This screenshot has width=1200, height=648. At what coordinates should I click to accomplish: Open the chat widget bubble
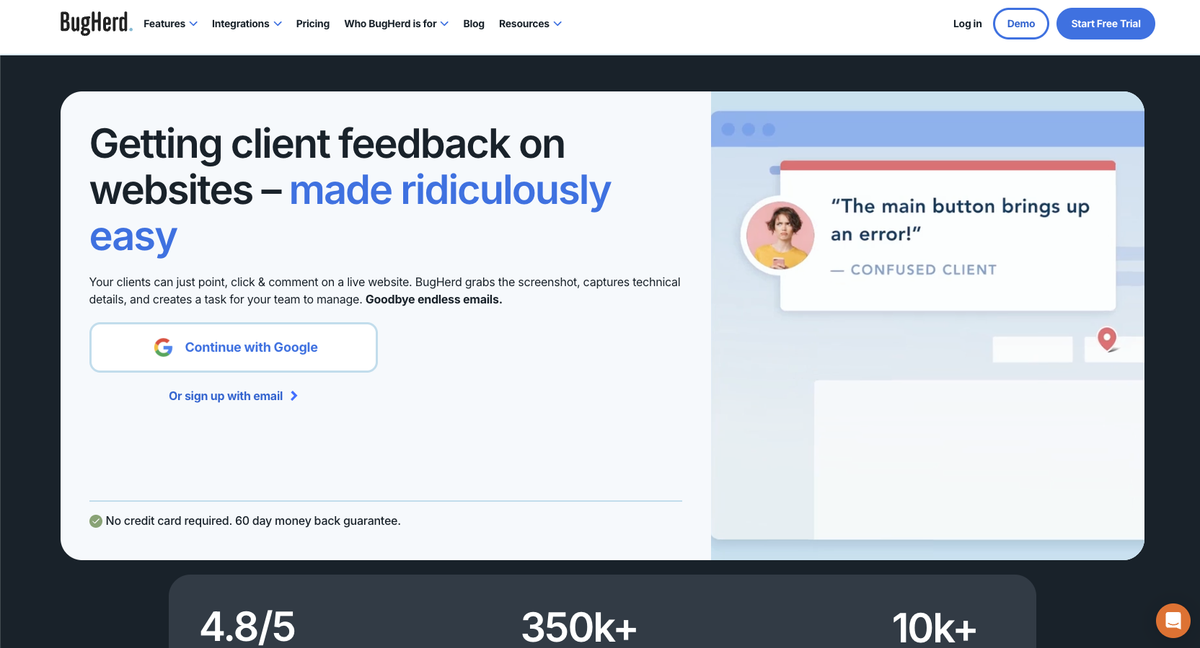click(x=1173, y=621)
